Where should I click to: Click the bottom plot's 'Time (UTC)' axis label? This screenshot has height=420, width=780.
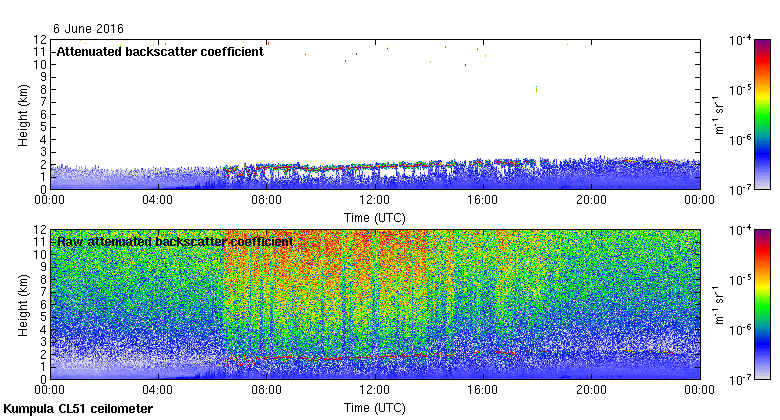[x=375, y=408]
